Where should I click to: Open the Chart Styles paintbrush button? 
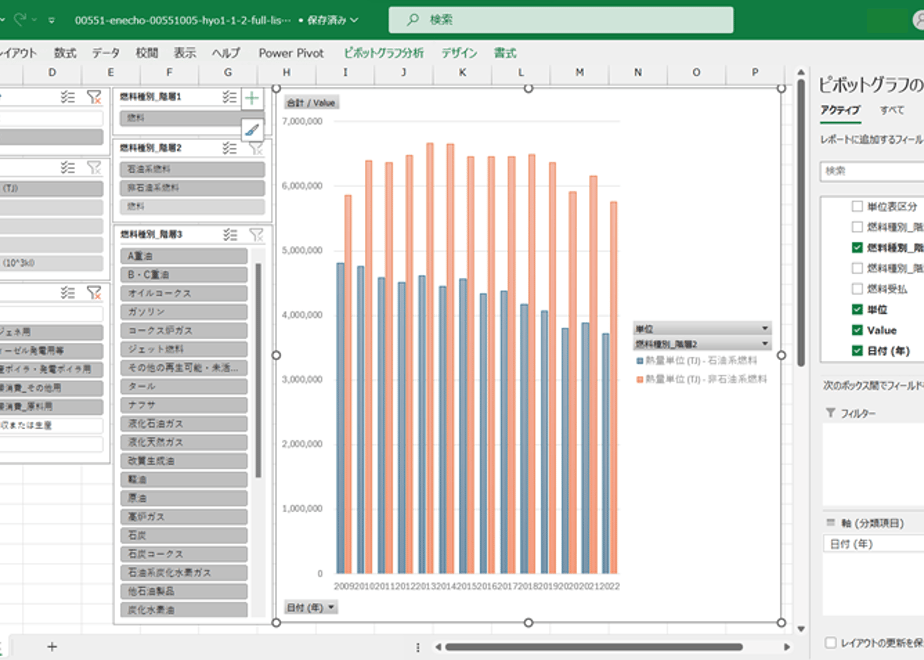click(252, 130)
